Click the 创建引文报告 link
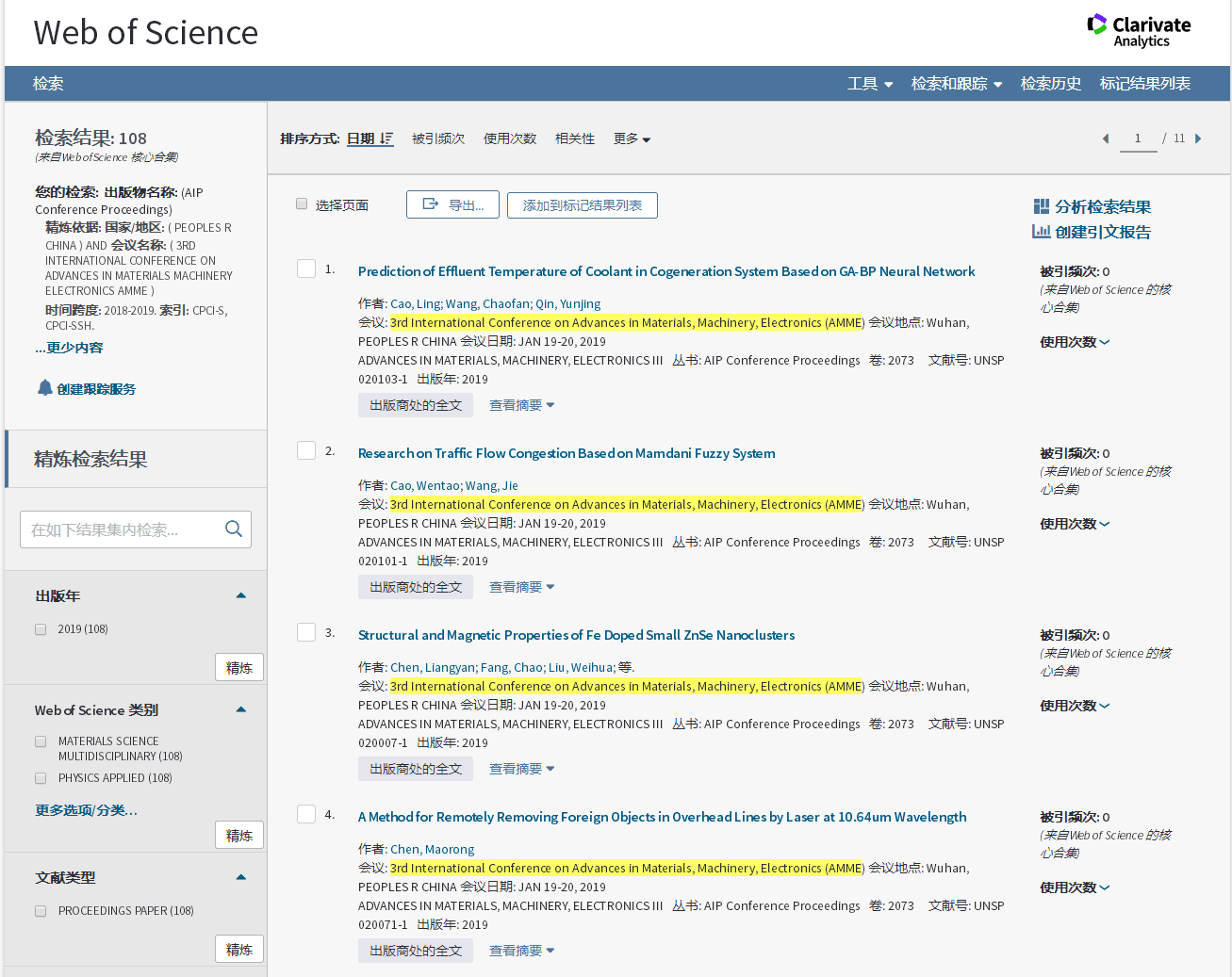Image resolution: width=1232 pixels, height=977 pixels. (x=1103, y=232)
